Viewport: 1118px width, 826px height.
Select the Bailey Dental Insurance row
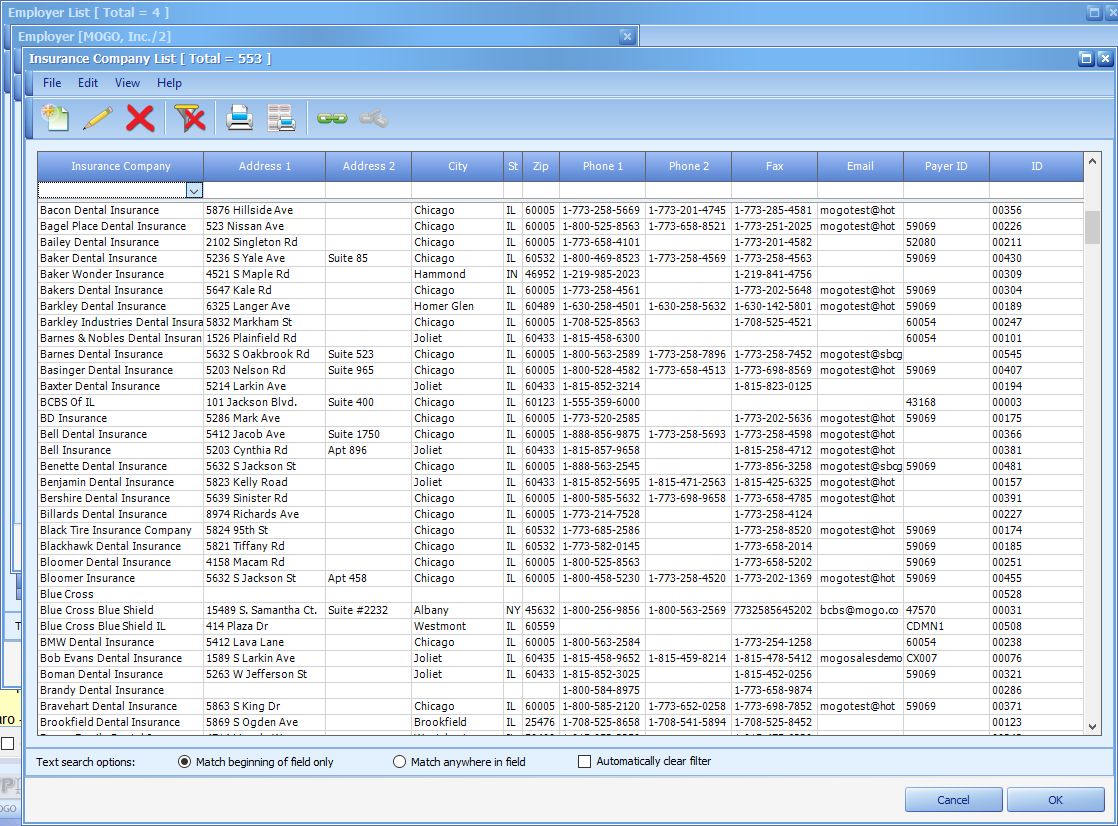(x=560, y=243)
